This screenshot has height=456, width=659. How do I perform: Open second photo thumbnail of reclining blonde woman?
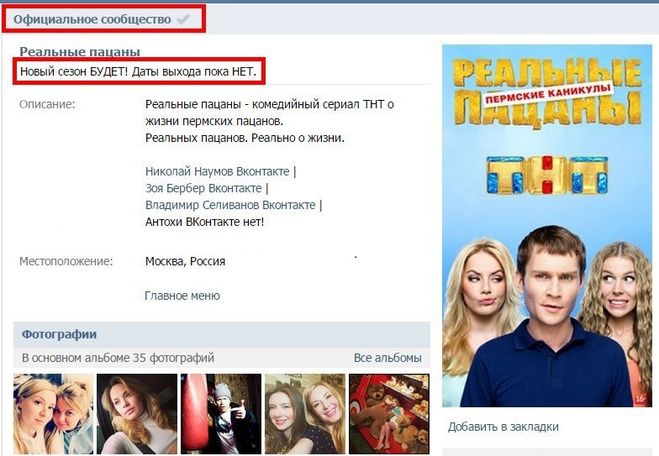click(137, 414)
